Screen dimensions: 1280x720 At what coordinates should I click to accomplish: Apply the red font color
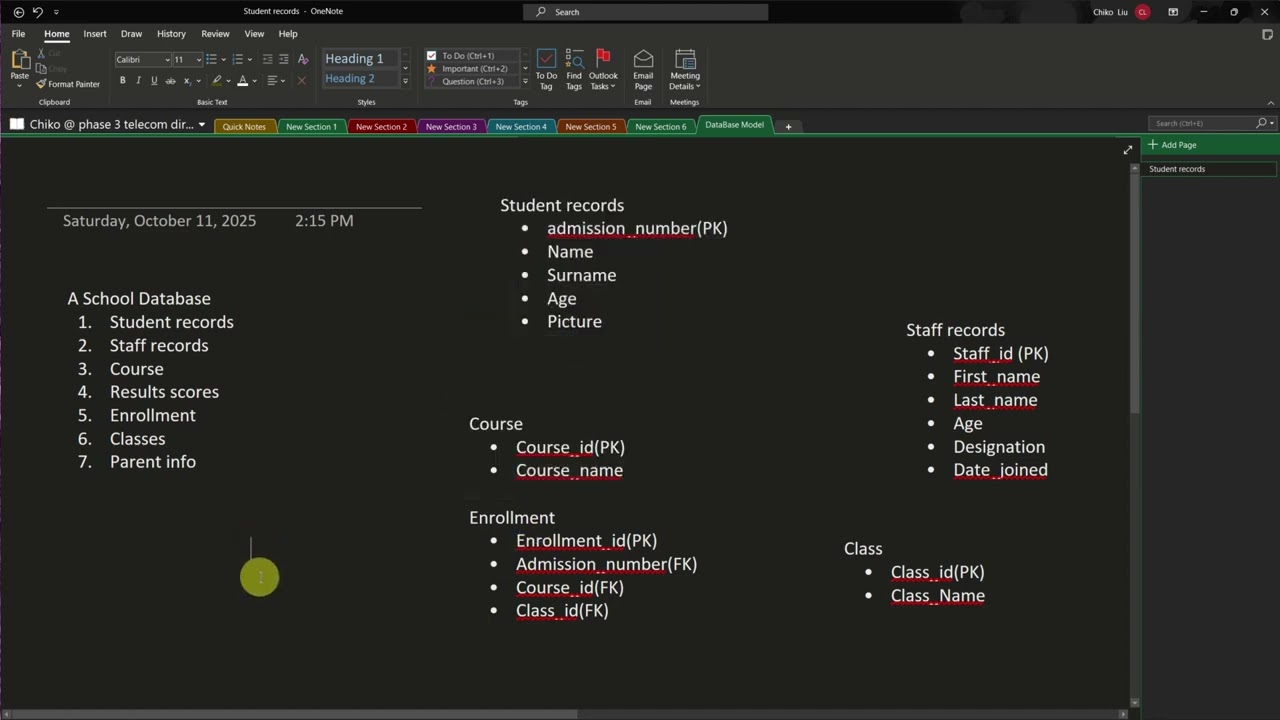coord(242,80)
